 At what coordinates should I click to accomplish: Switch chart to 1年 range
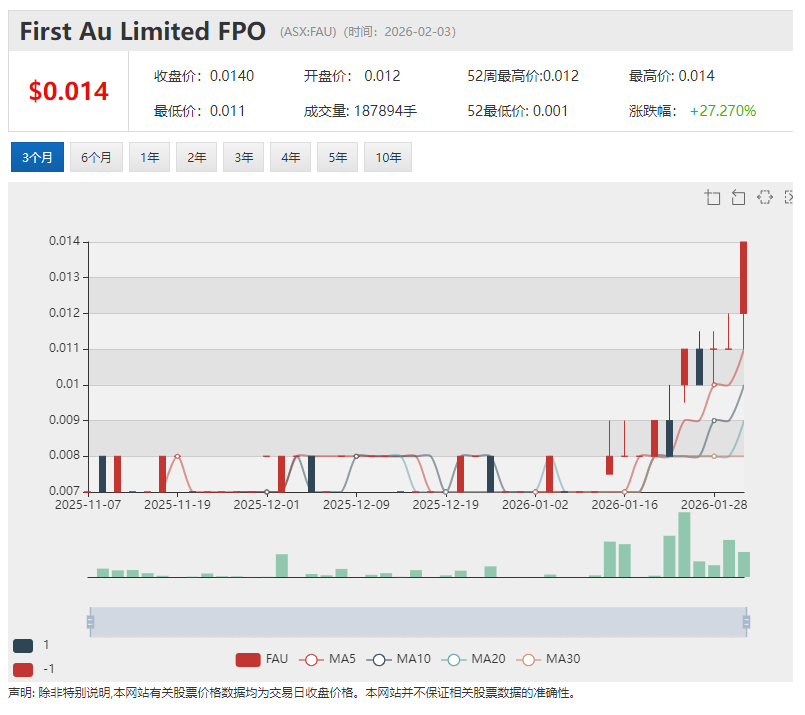click(x=149, y=157)
